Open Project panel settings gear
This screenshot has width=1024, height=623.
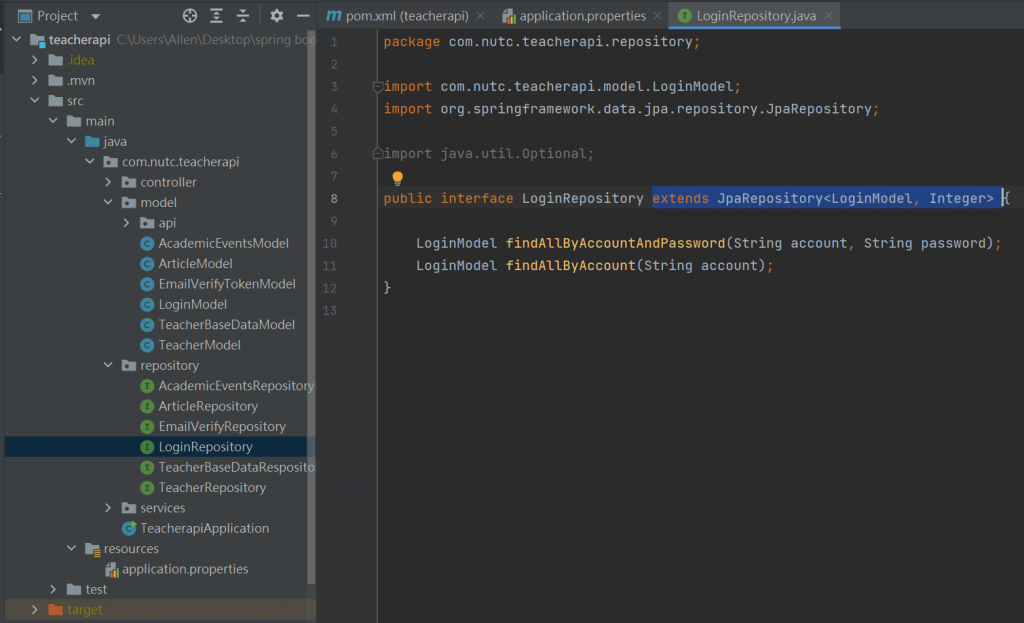(277, 16)
